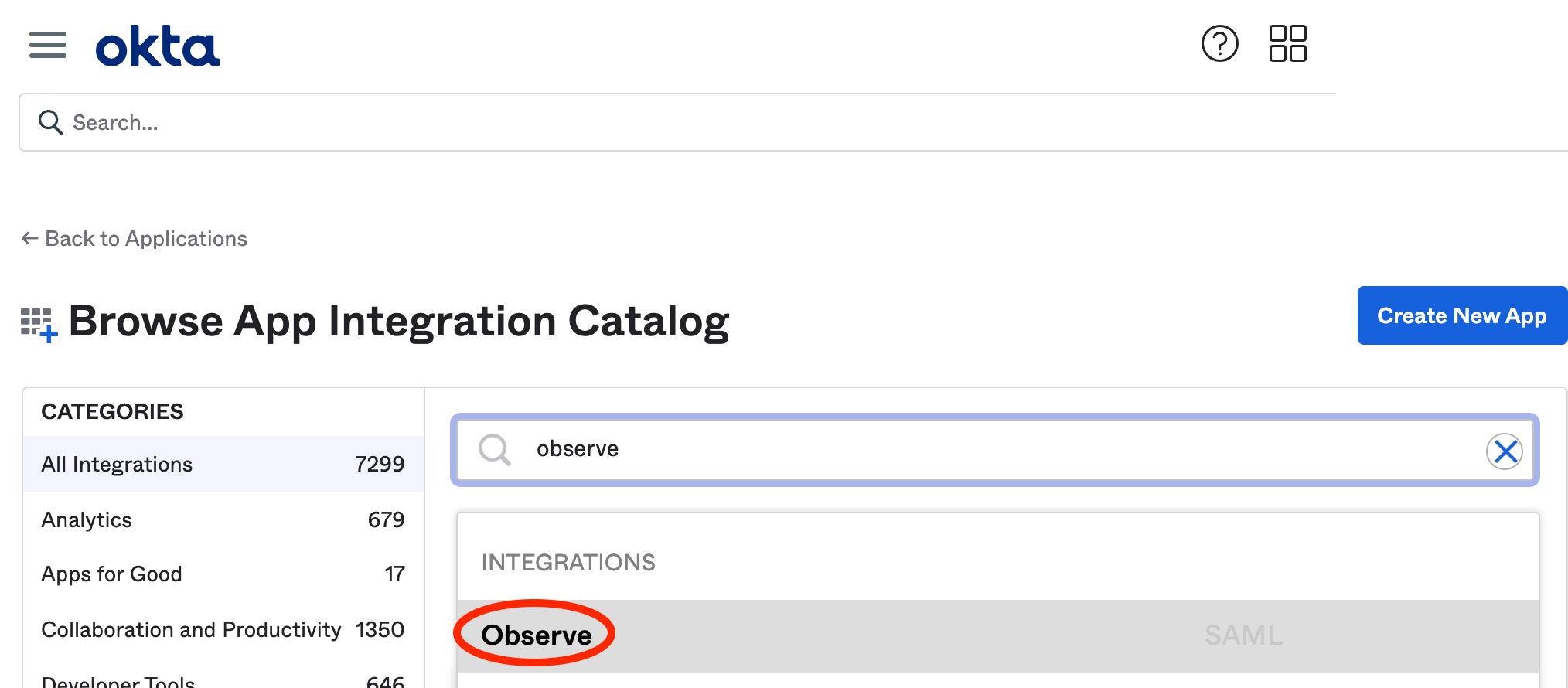Click the Create New App button
Viewport: 1568px width, 688px height.
(1462, 315)
